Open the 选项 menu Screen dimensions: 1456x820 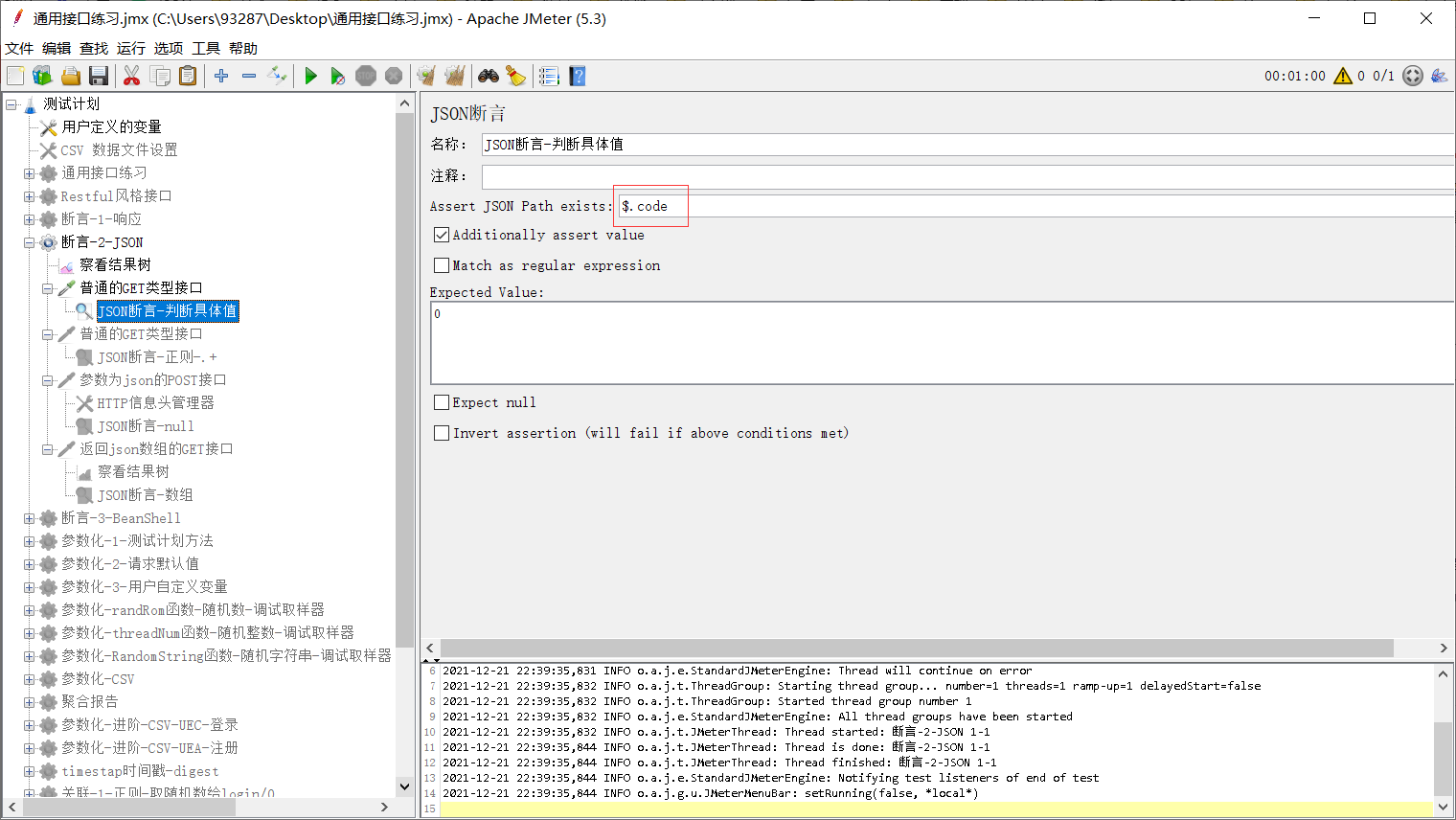[x=169, y=48]
